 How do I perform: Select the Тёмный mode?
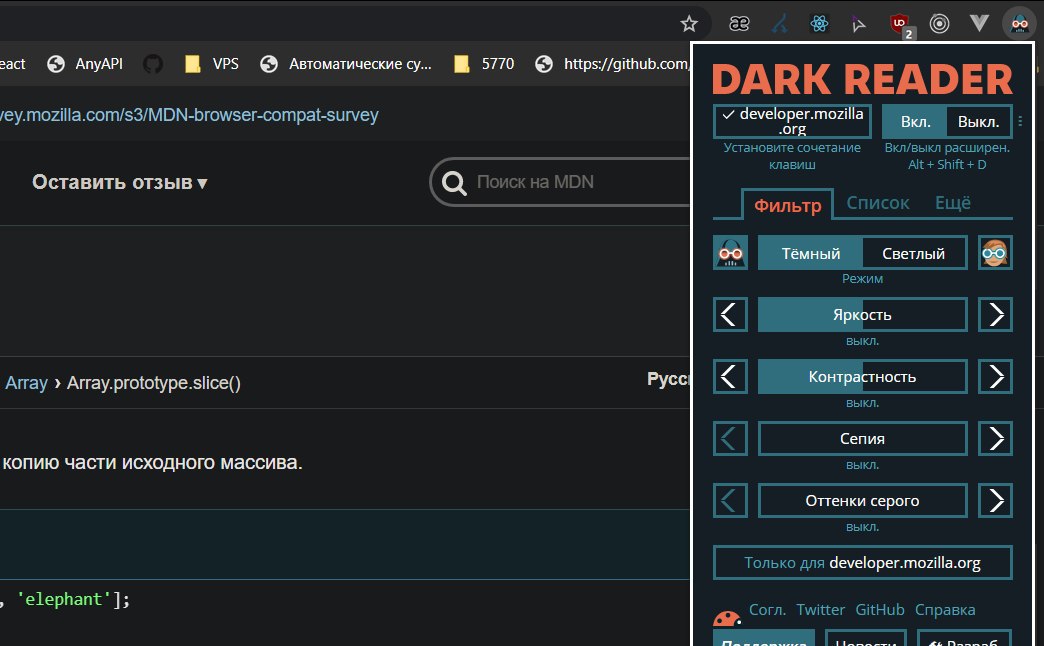pyautogui.click(x=810, y=254)
